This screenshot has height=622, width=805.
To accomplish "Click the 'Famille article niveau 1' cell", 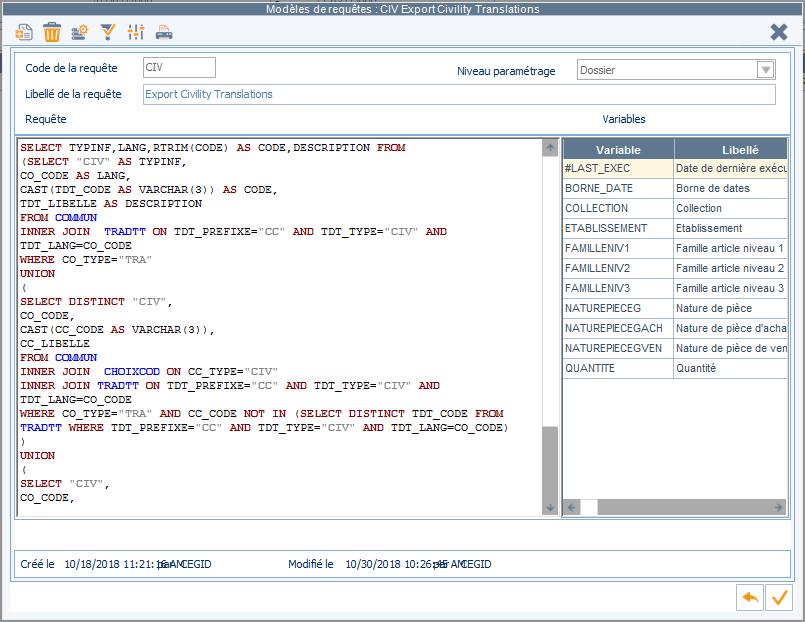I will (x=731, y=248).
